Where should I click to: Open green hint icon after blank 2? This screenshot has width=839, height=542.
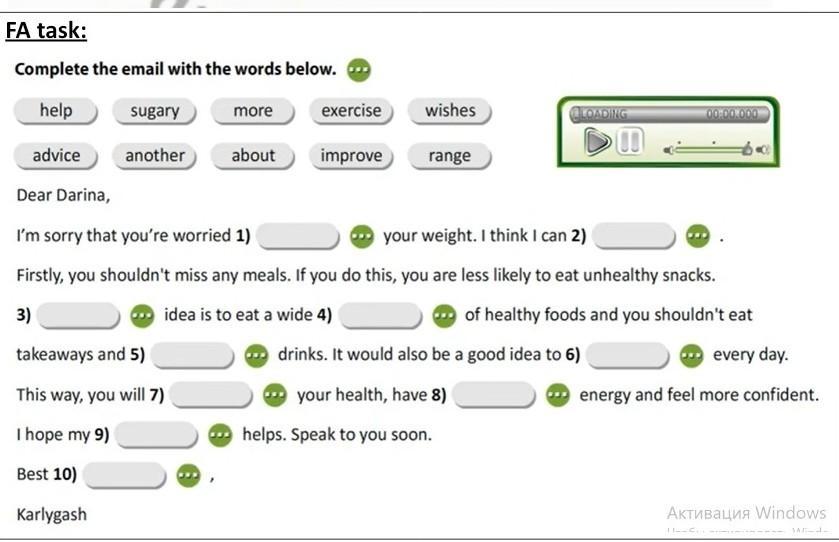698,235
